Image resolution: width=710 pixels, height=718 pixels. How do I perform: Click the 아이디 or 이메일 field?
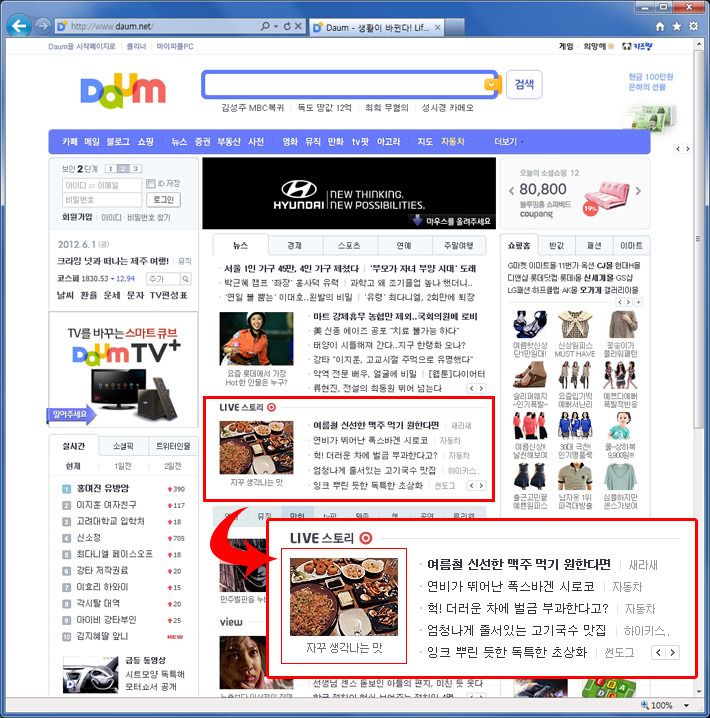(x=102, y=185)
